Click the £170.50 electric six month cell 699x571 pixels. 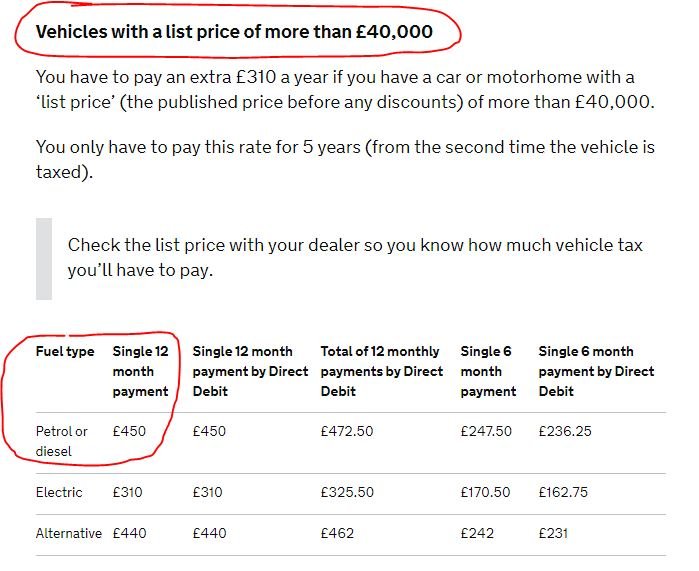coord(485,492)
